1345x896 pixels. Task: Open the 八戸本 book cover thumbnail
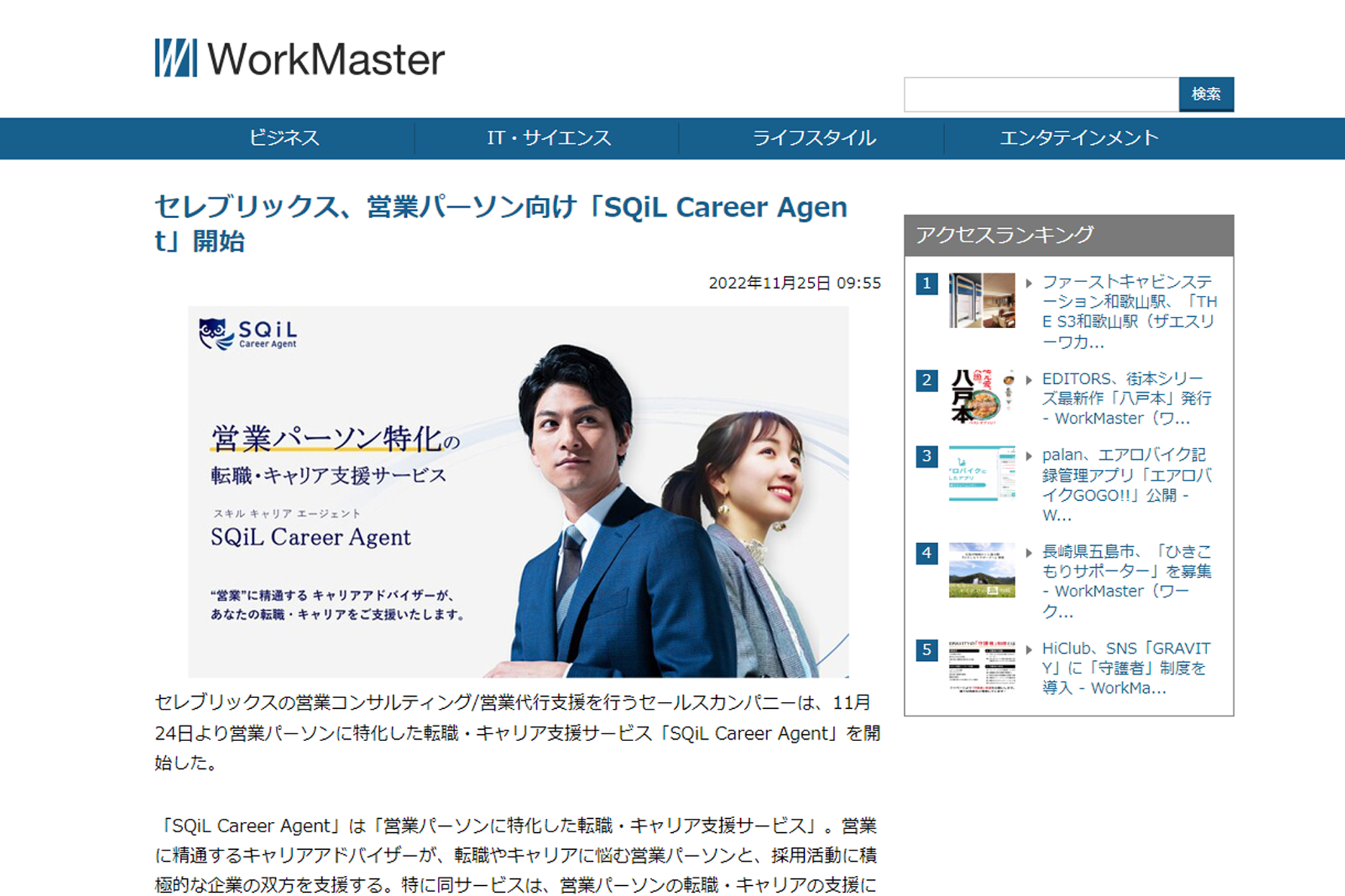982,397
